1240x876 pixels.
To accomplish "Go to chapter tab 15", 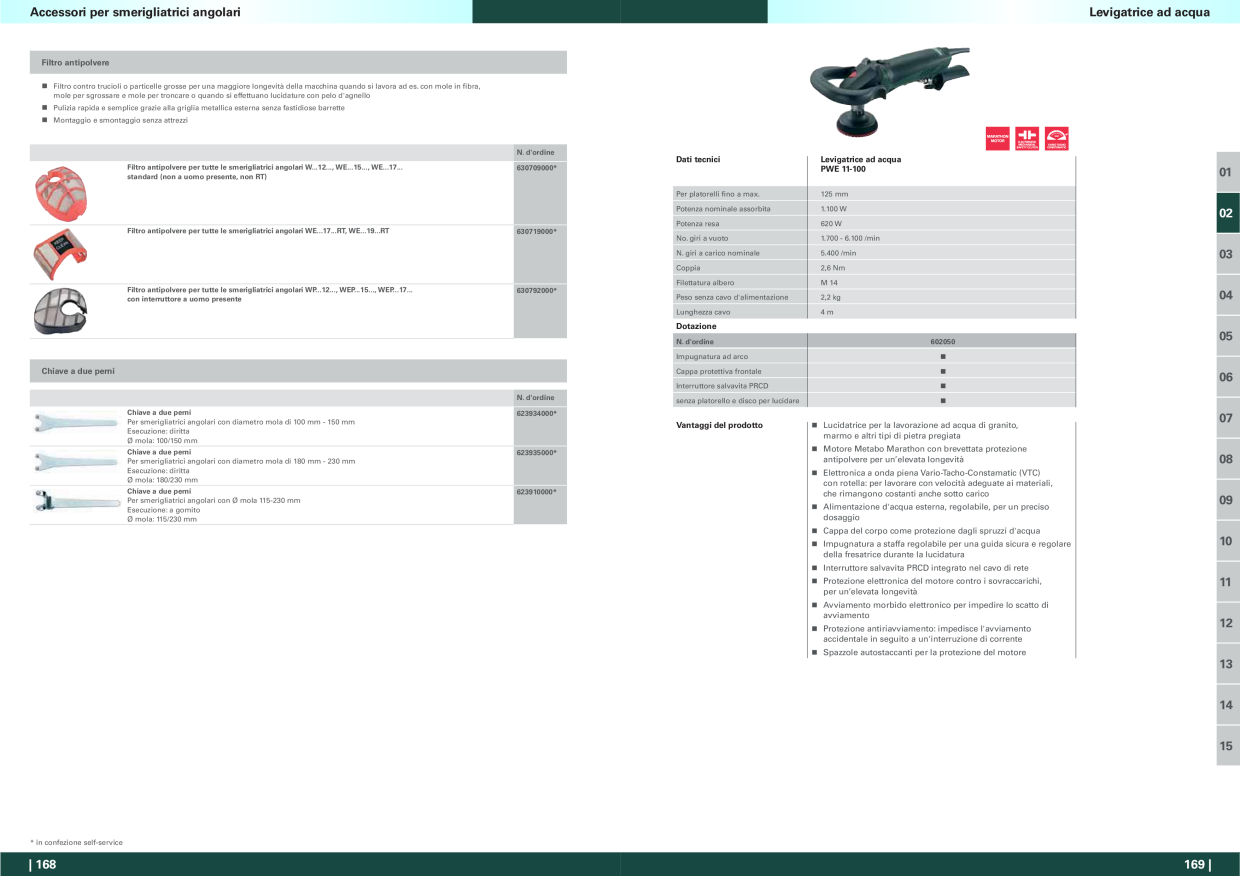I will (x=1227, y=746).
